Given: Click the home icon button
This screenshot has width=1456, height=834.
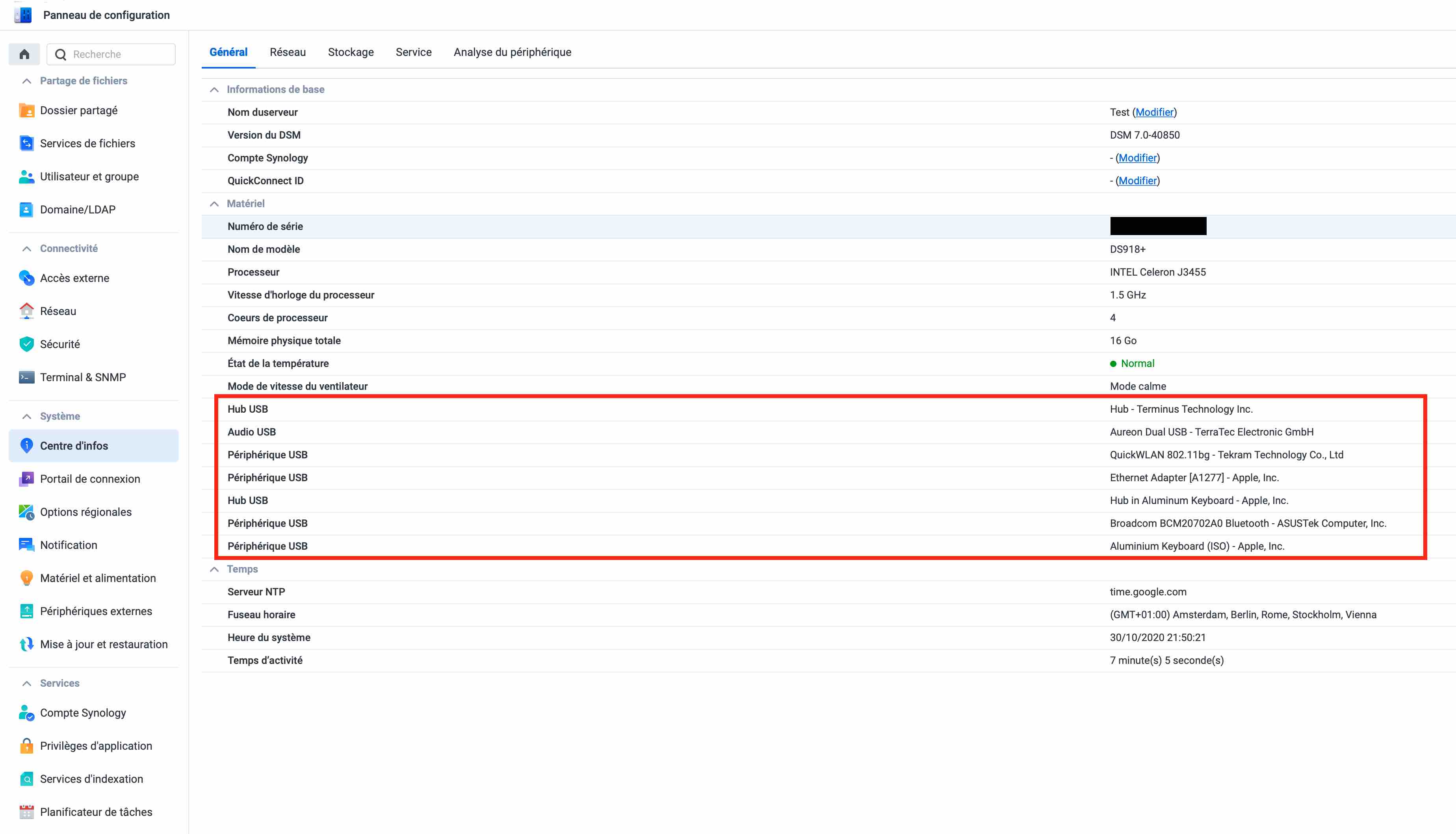Looking at the screenshot, I should pyautogui.click(x=24, y=54).
